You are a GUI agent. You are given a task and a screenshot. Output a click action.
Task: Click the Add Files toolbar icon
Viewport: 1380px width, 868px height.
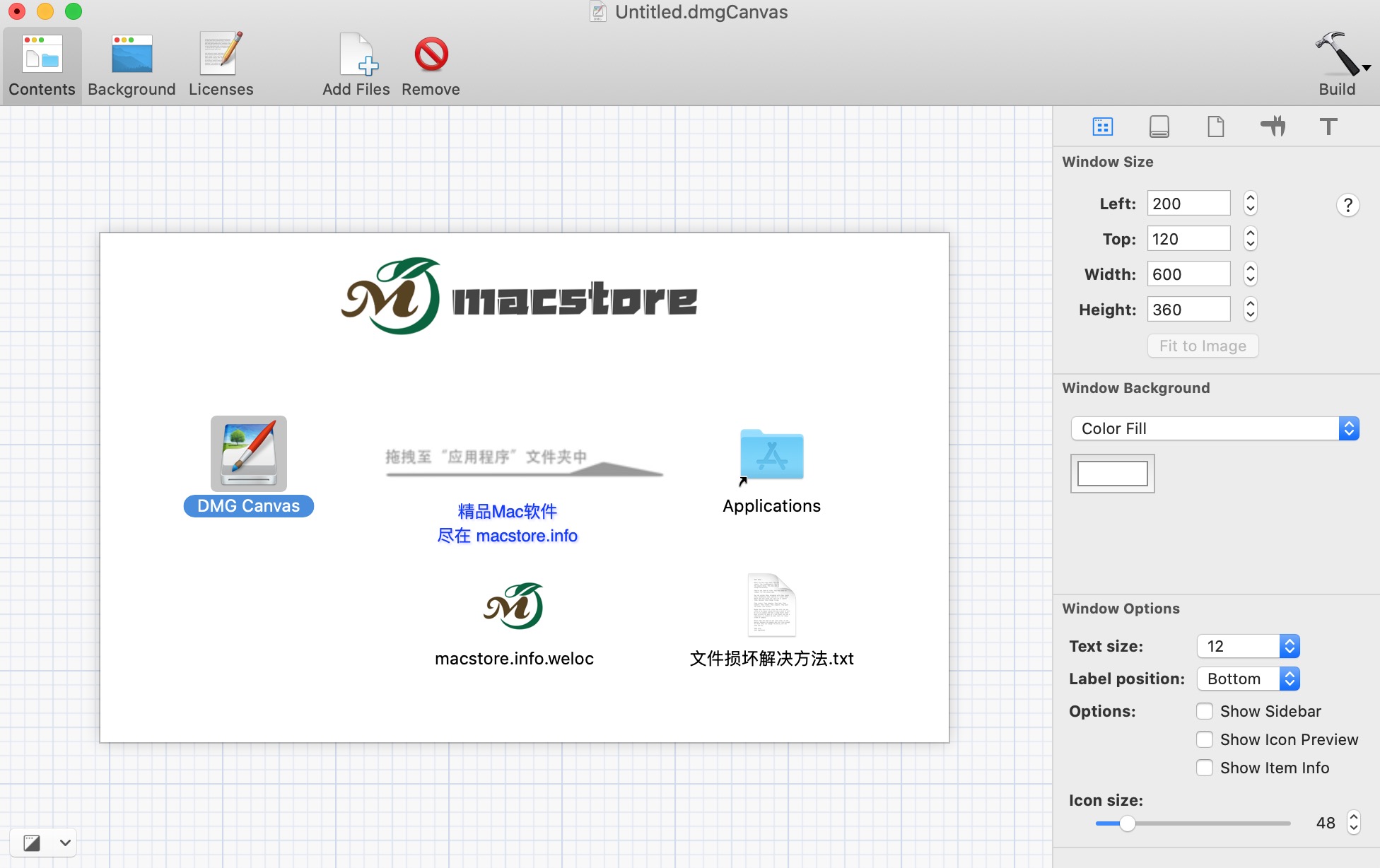pyautogui.click(x=358, y=54)
